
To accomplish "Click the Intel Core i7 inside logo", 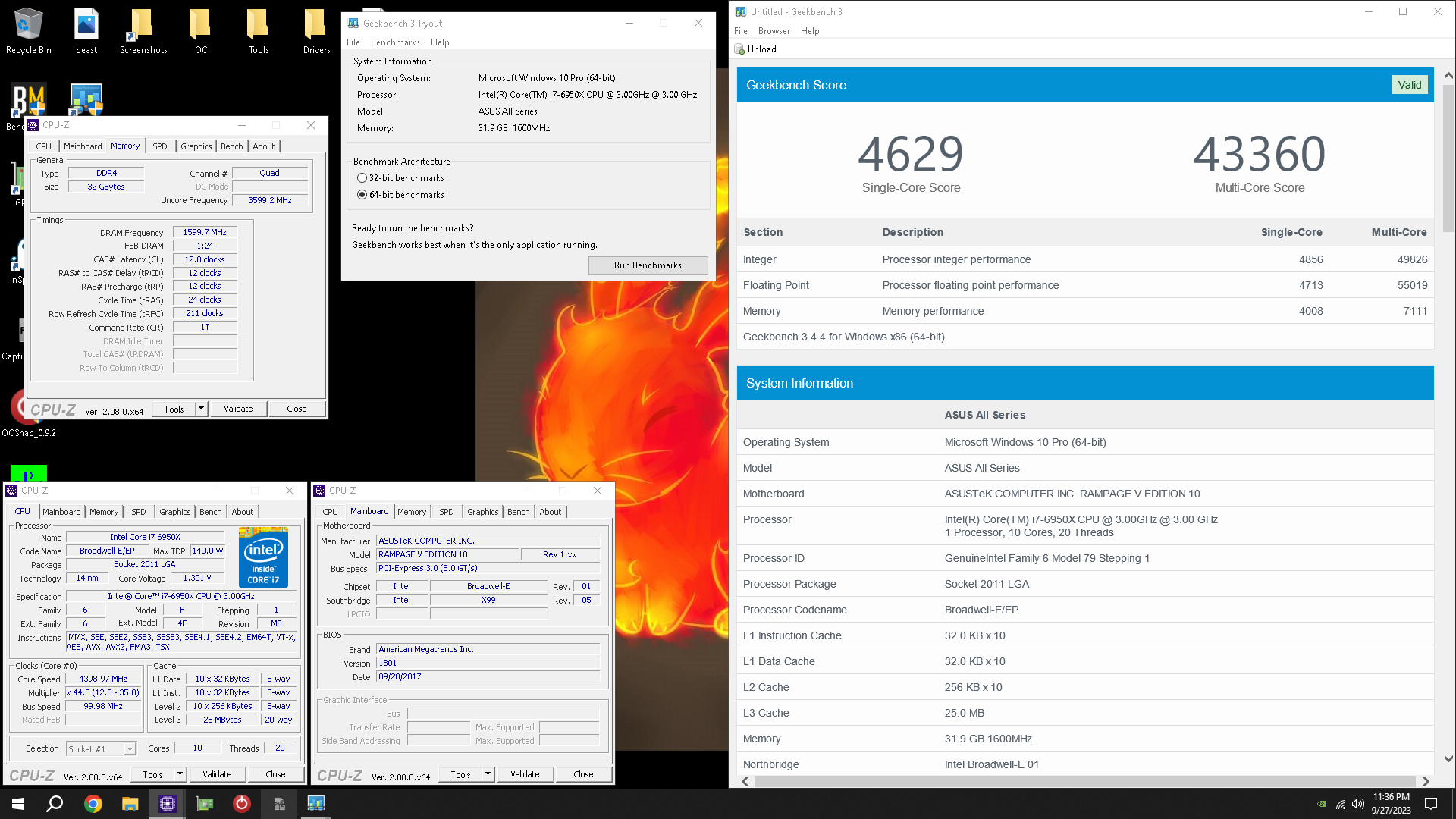I will [x=263, y=558].
